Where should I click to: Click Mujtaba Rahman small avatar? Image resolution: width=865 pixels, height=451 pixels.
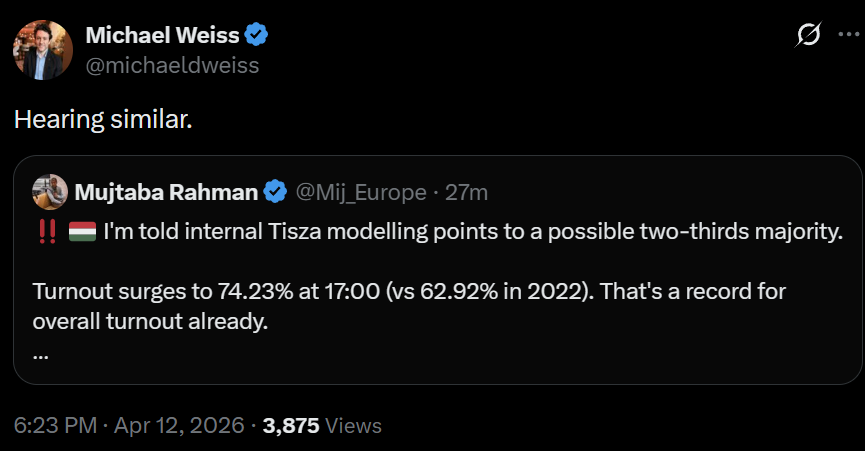click(49, 191)
